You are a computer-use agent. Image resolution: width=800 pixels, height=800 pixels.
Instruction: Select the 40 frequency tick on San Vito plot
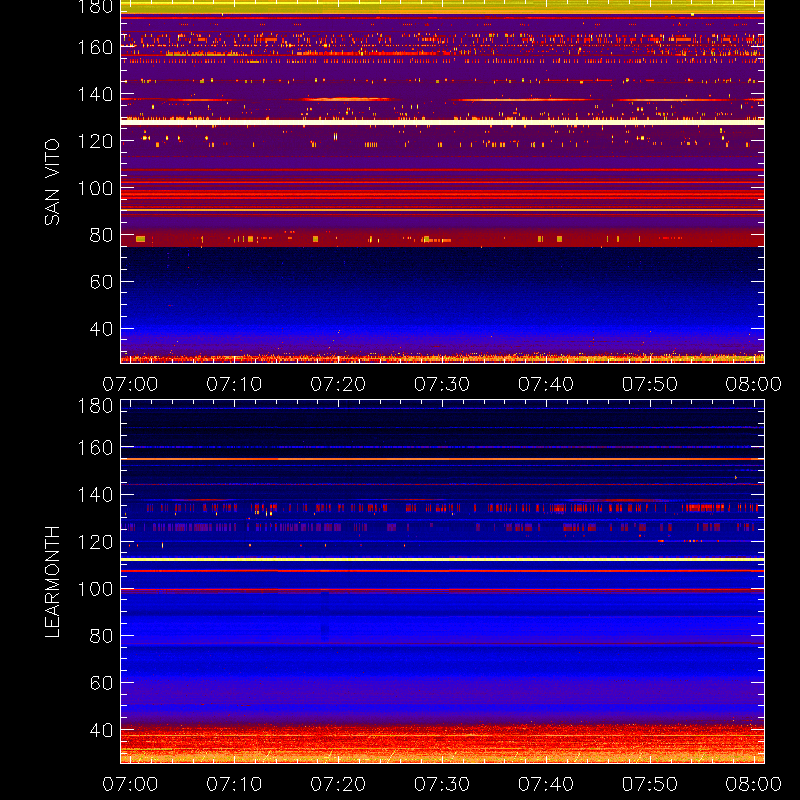(101, 329)
